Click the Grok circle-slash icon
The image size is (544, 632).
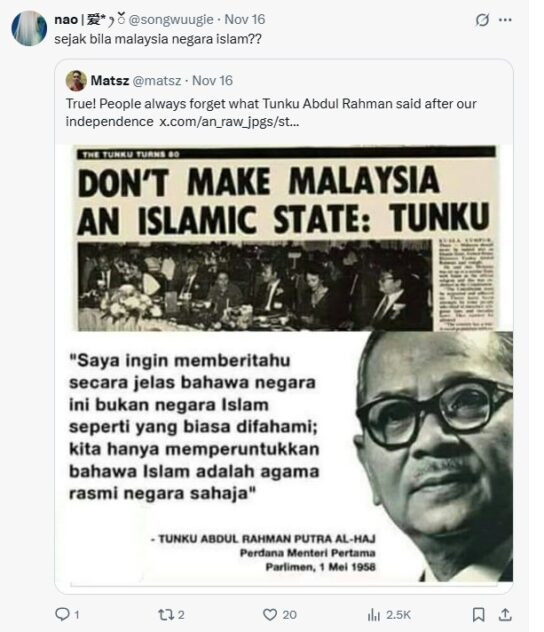[482, 19]
